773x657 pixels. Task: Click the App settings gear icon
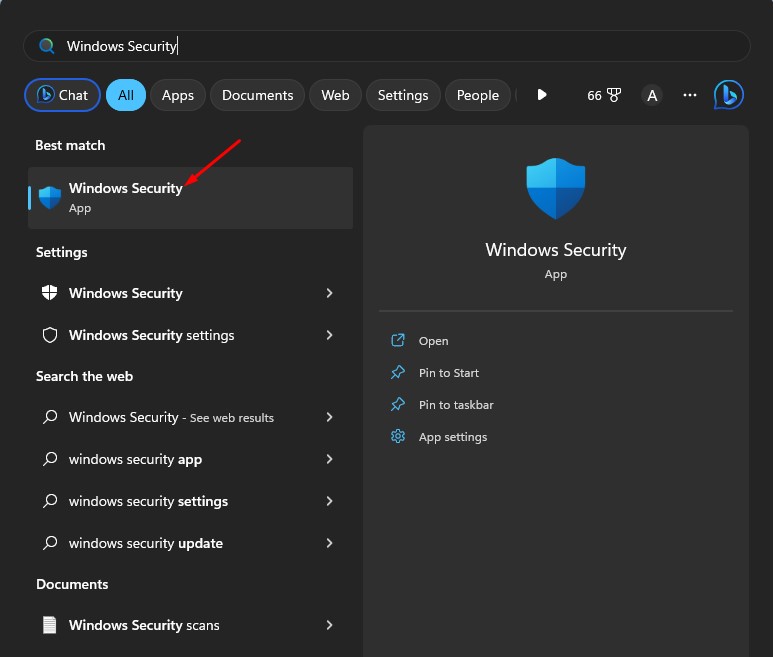pyautogui.click(x=398, y=437)
